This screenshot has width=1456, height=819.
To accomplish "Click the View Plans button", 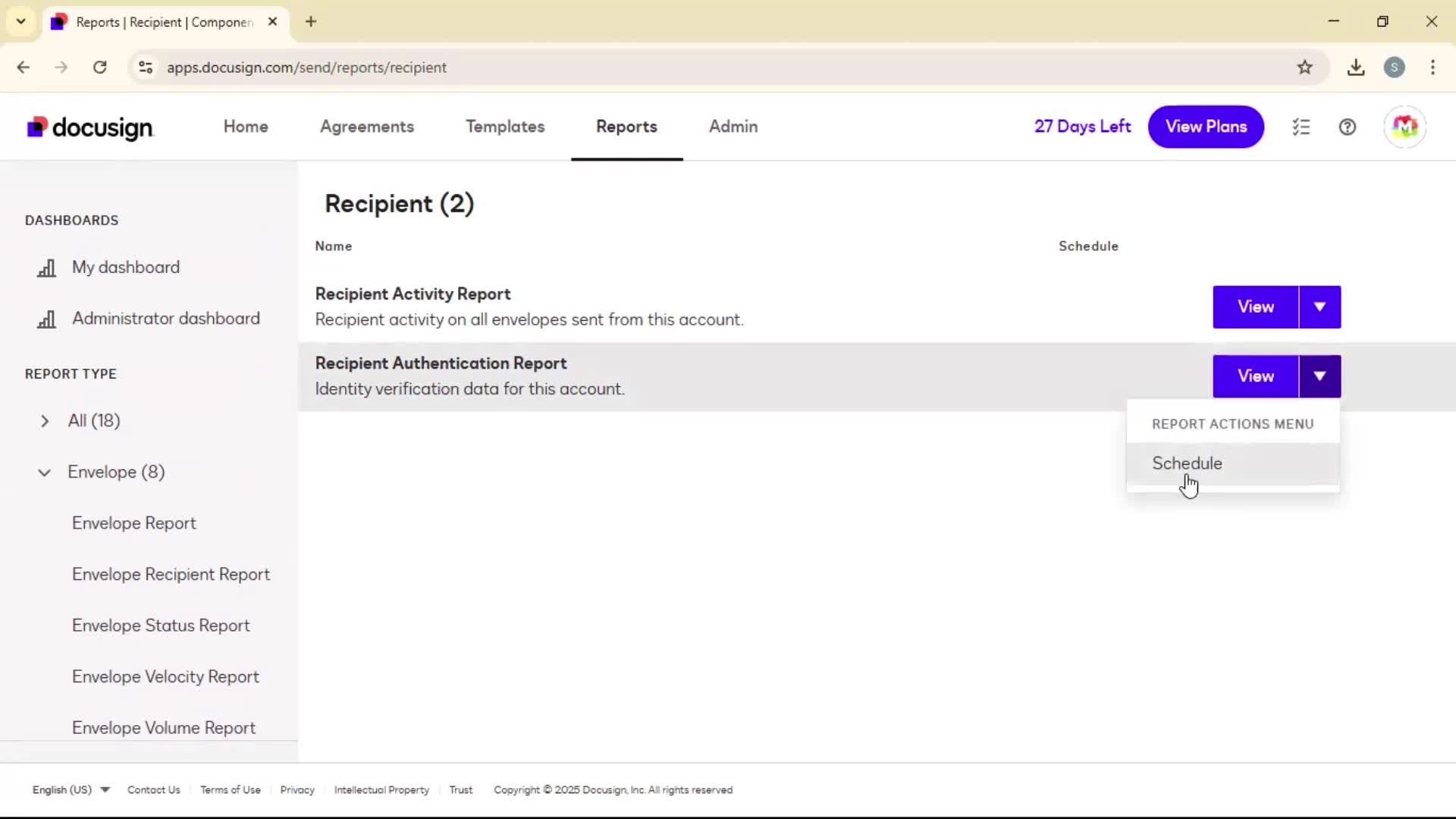I will (x=1206, y=127).
